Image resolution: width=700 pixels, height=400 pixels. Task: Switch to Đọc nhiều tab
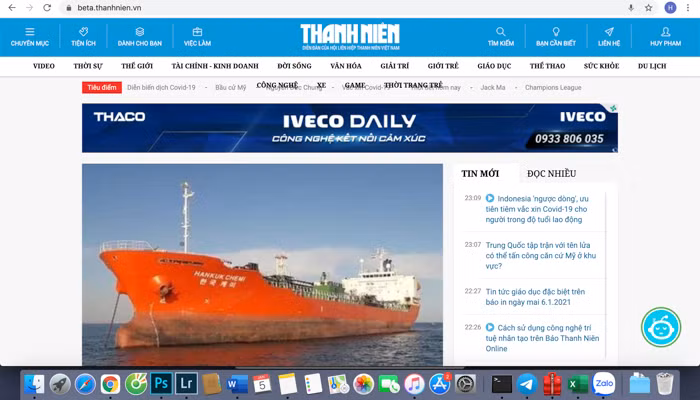551,174
